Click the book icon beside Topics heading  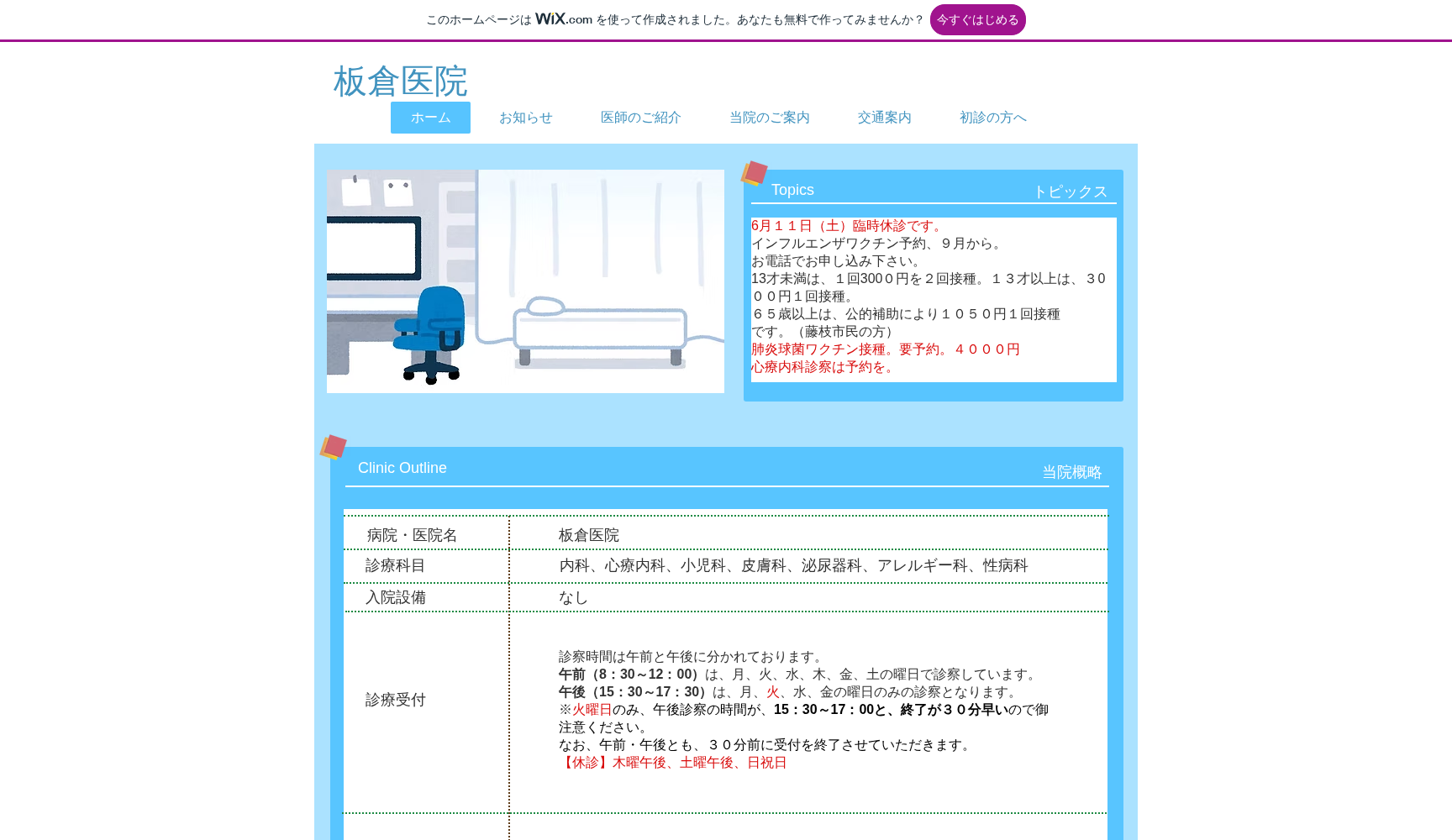click(754, 174)
